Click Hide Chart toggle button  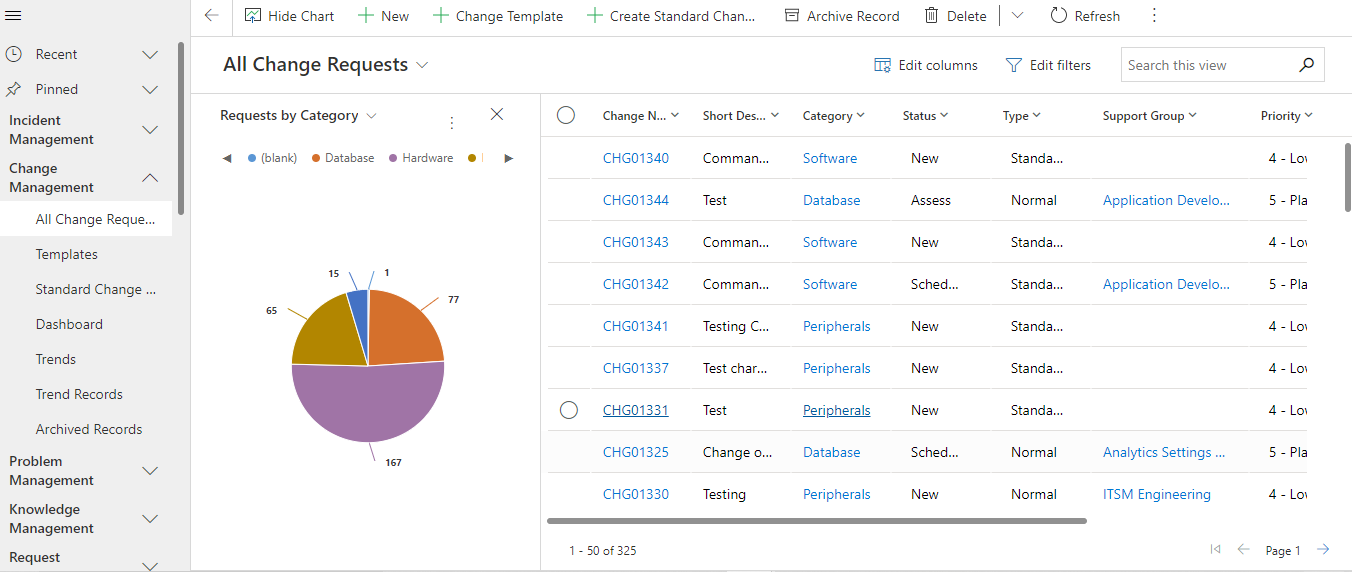tap(289, 16)
